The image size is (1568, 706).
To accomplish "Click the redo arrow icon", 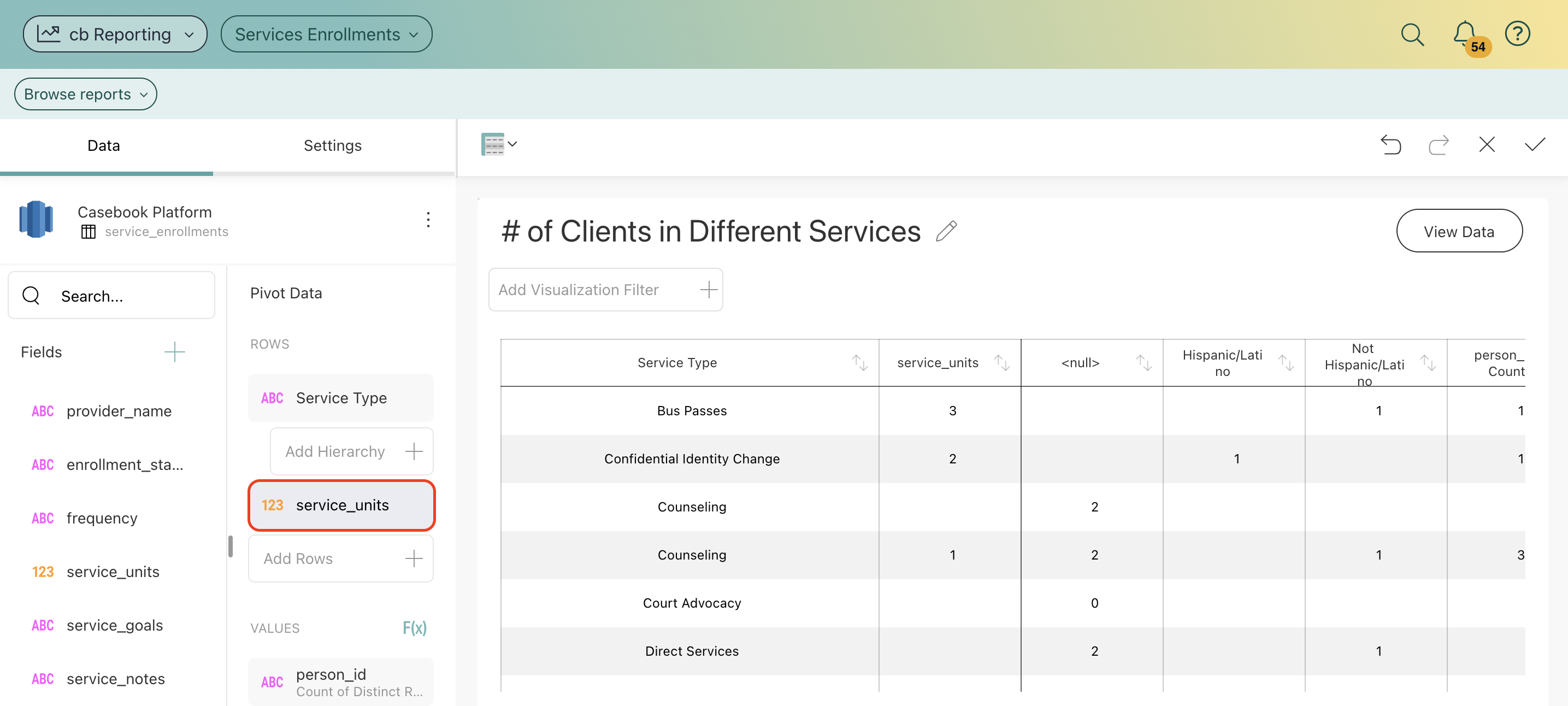I will pos(1439,145).
